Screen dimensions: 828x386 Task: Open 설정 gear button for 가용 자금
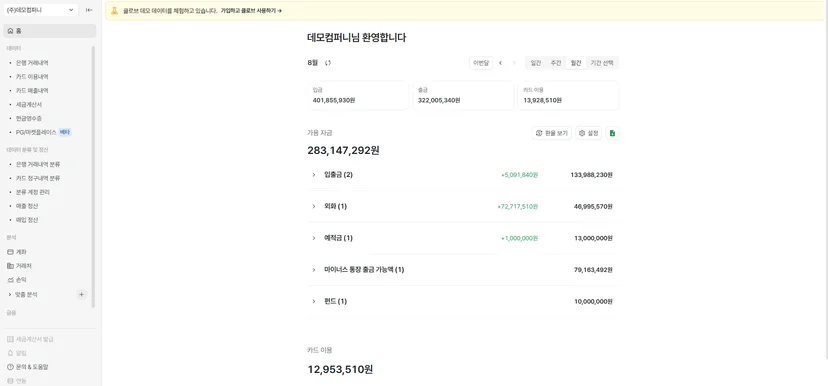(x=588, y=133)
